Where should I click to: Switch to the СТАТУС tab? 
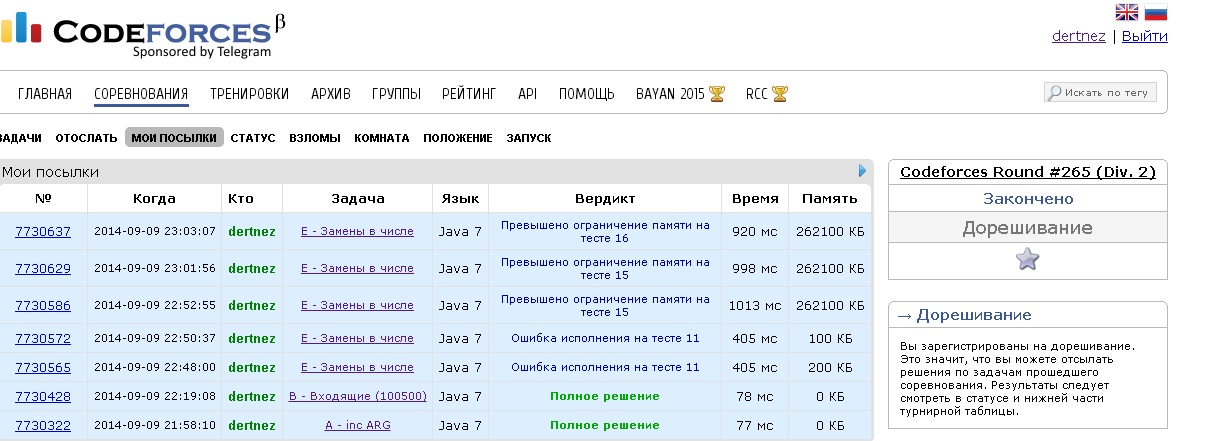(253, 138)
